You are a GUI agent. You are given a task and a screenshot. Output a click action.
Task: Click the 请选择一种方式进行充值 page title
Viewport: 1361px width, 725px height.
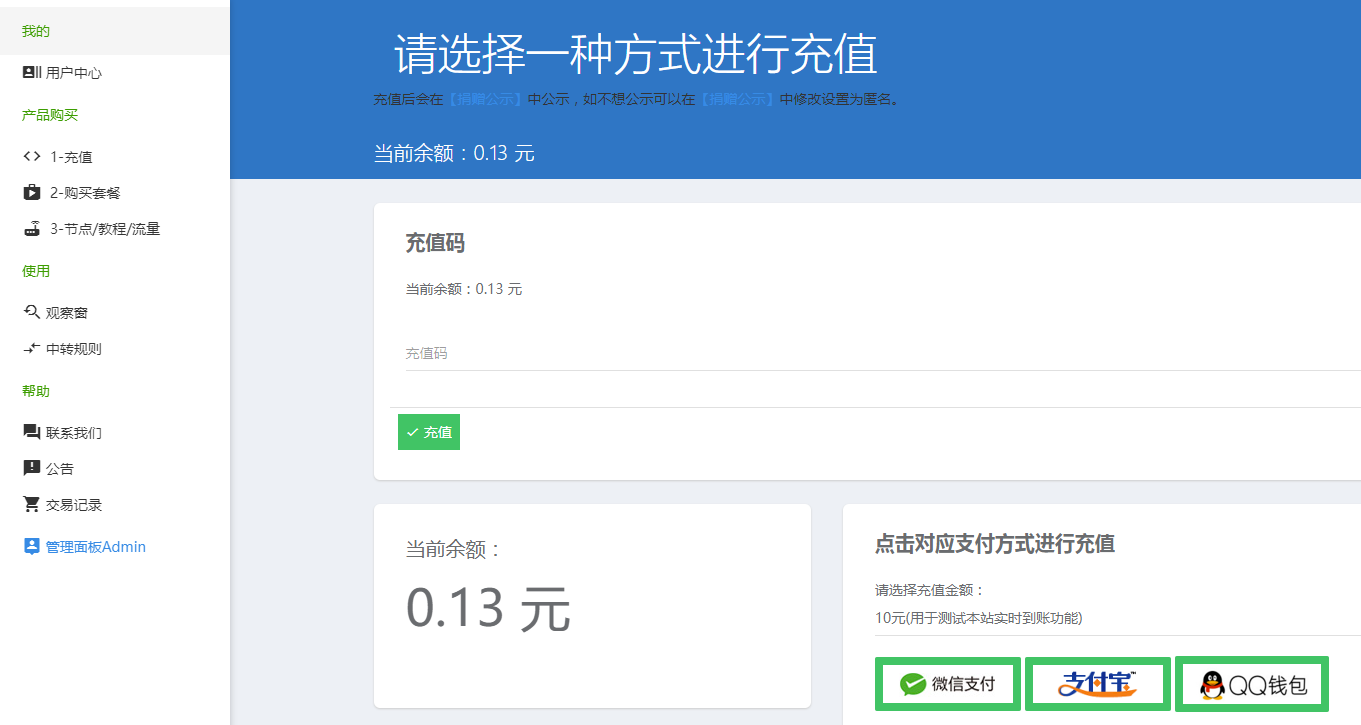click(636, 54)
